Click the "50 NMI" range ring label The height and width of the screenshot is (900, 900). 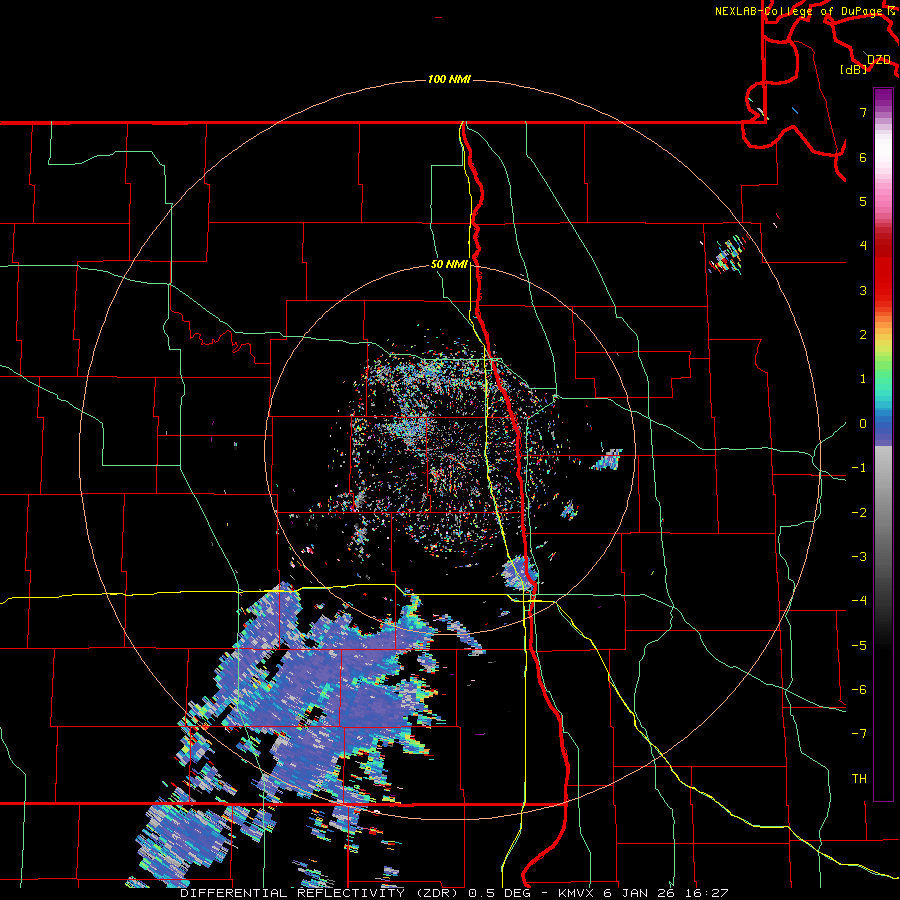point(449,265)
